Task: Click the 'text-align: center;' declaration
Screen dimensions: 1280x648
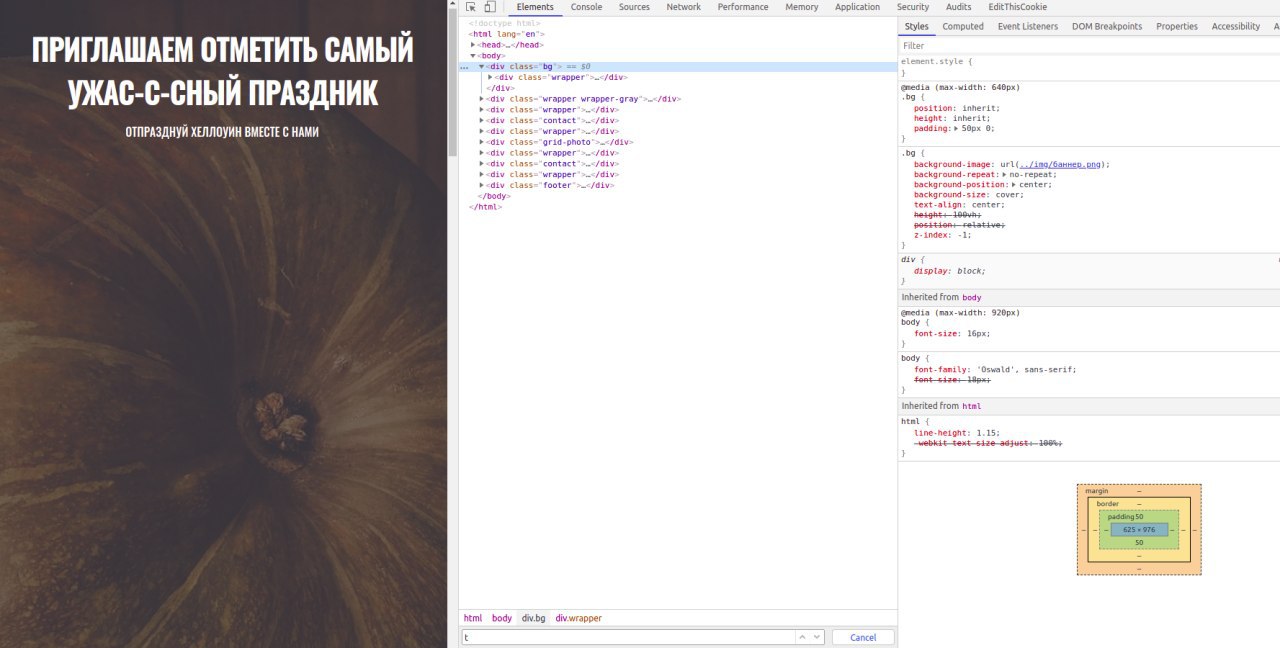Action: [x=960, y=205]
